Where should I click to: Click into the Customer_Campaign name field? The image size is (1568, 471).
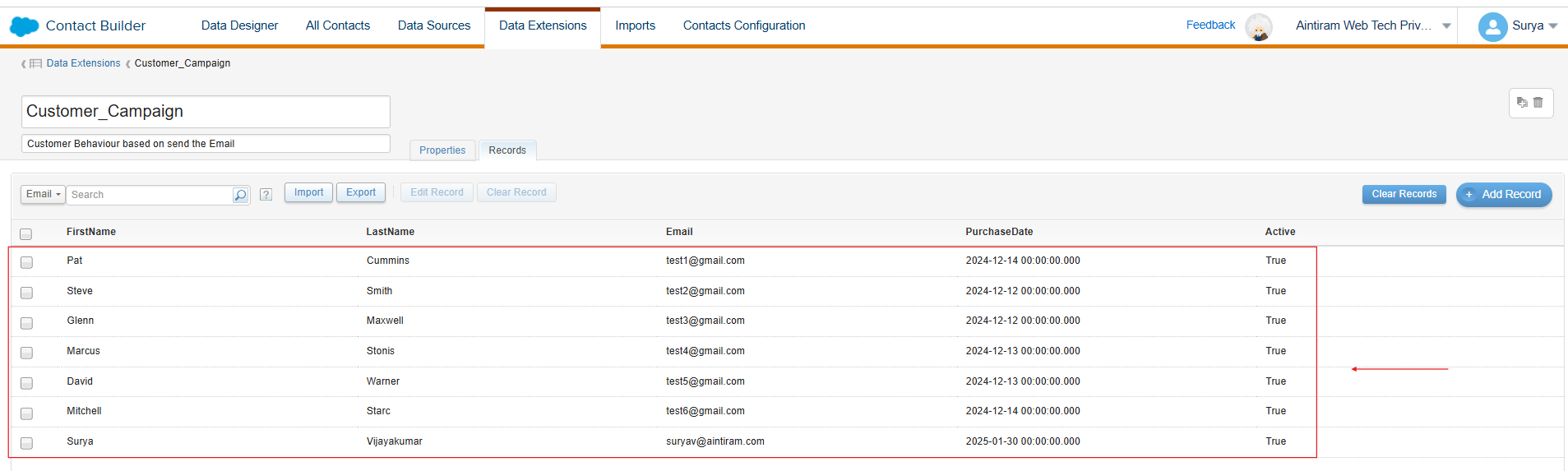[x=206, y=111]
